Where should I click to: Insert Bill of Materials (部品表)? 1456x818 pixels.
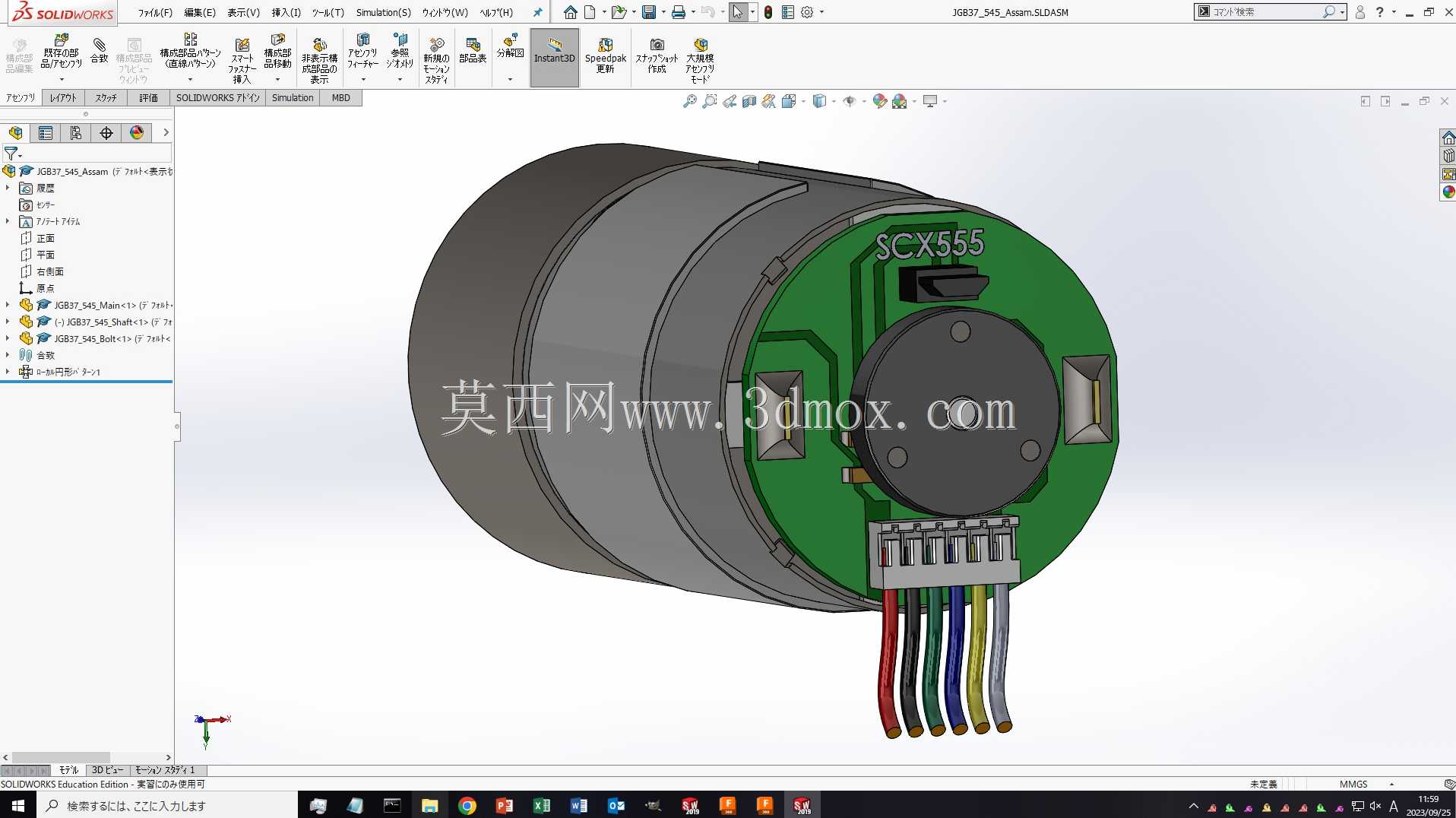click(x=473, y=51)
